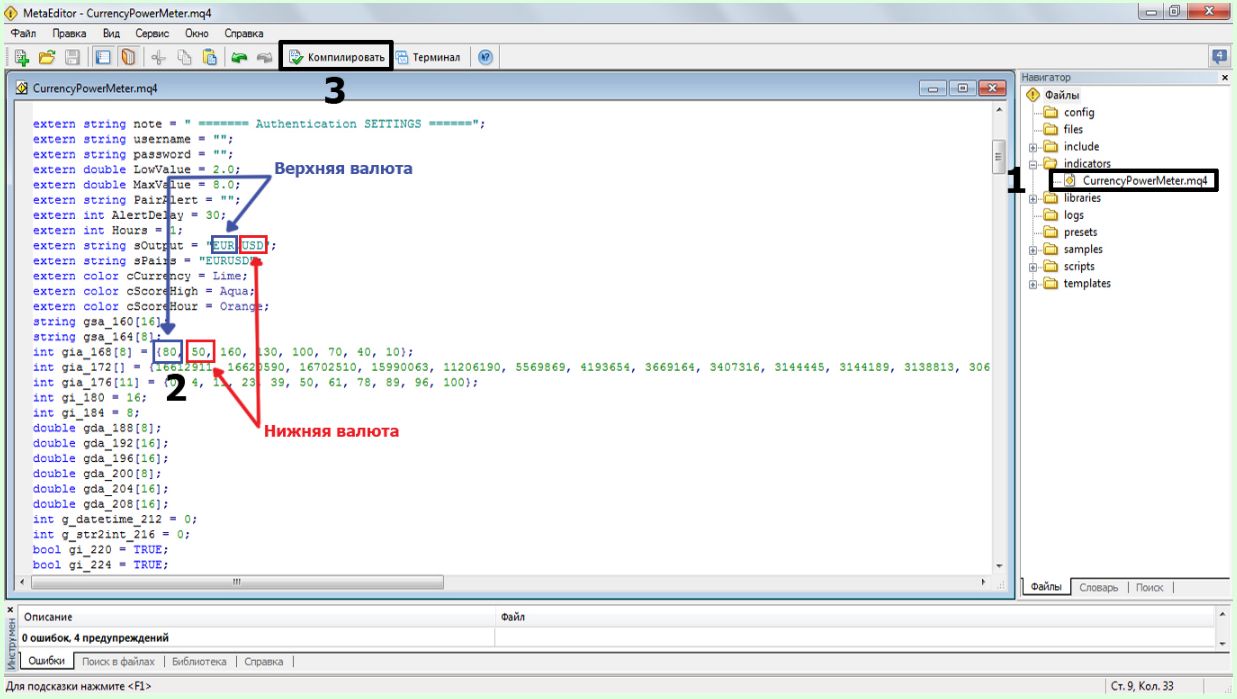This screenshot has width=1237, height=699.
Task: Toggle the Toolbox panel toolbar icon
Action: (128, 57)
